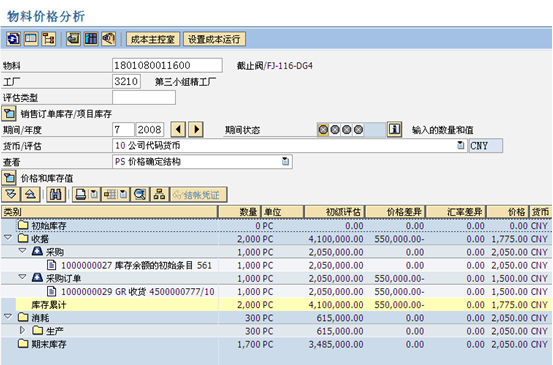Collapse the 消耗 tree node

pyautogui.click(x=8, y=317)
